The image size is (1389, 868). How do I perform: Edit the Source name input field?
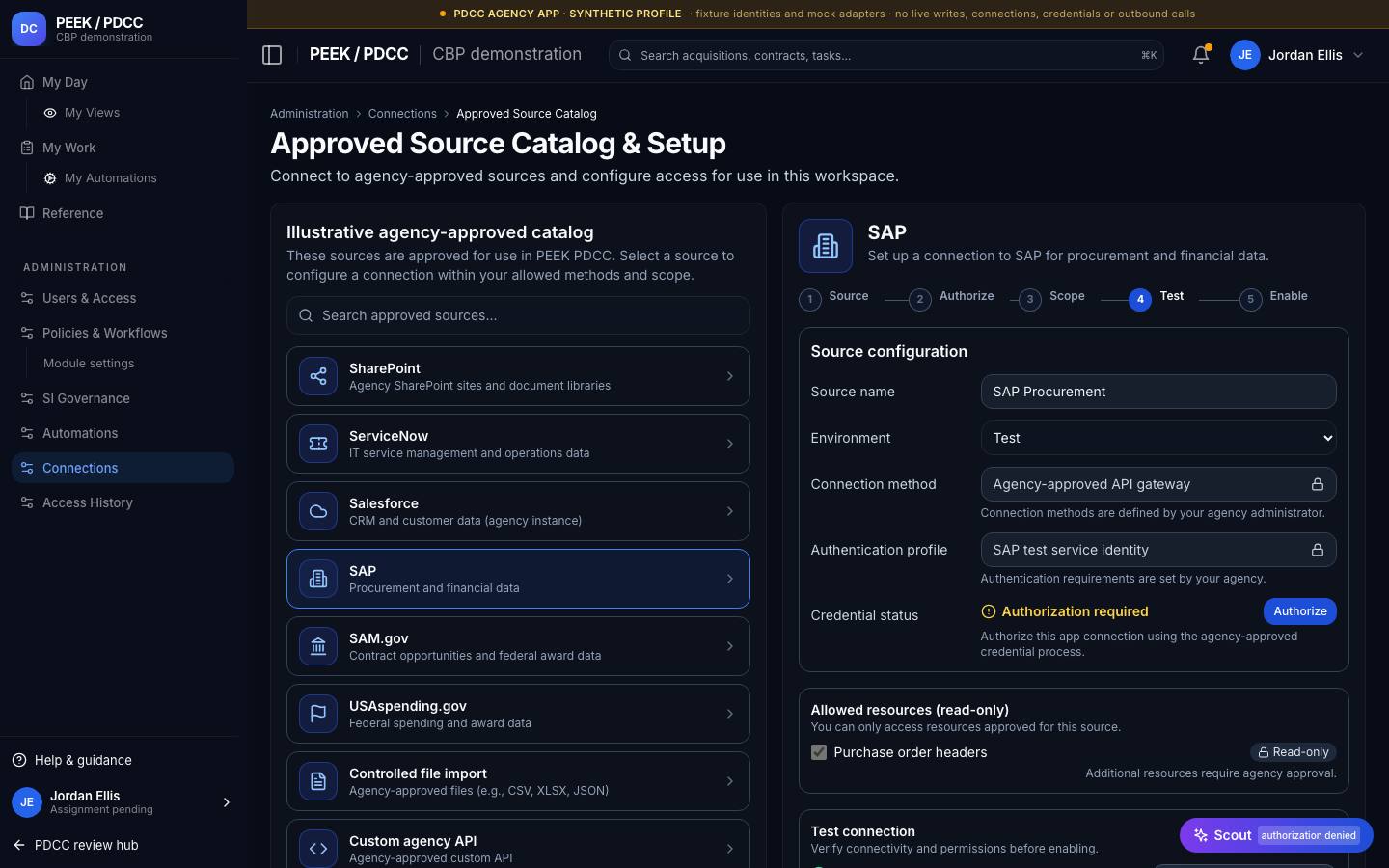pyautogui.click(x=1158, y=392)
